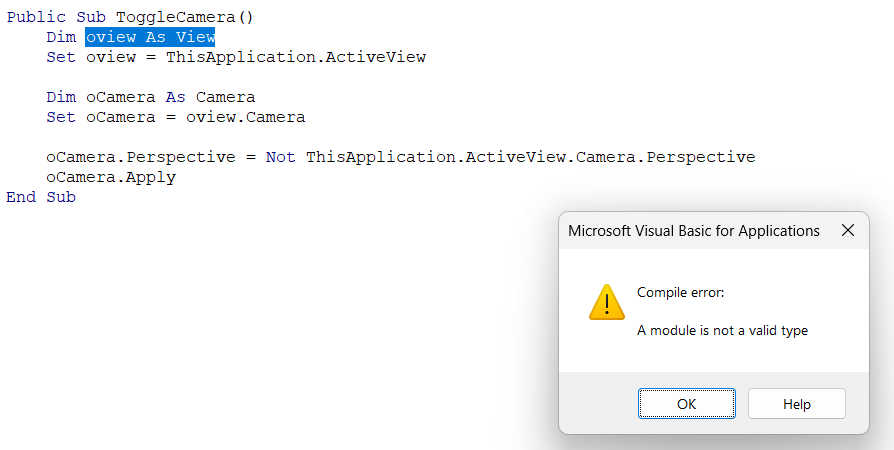
Task: Open Help for the compile error
Action: pos(797,404)
